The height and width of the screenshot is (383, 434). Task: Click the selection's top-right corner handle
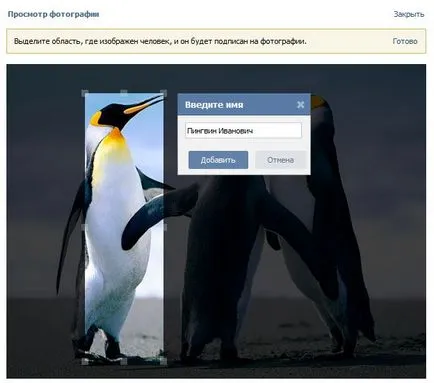click(164, 93)
